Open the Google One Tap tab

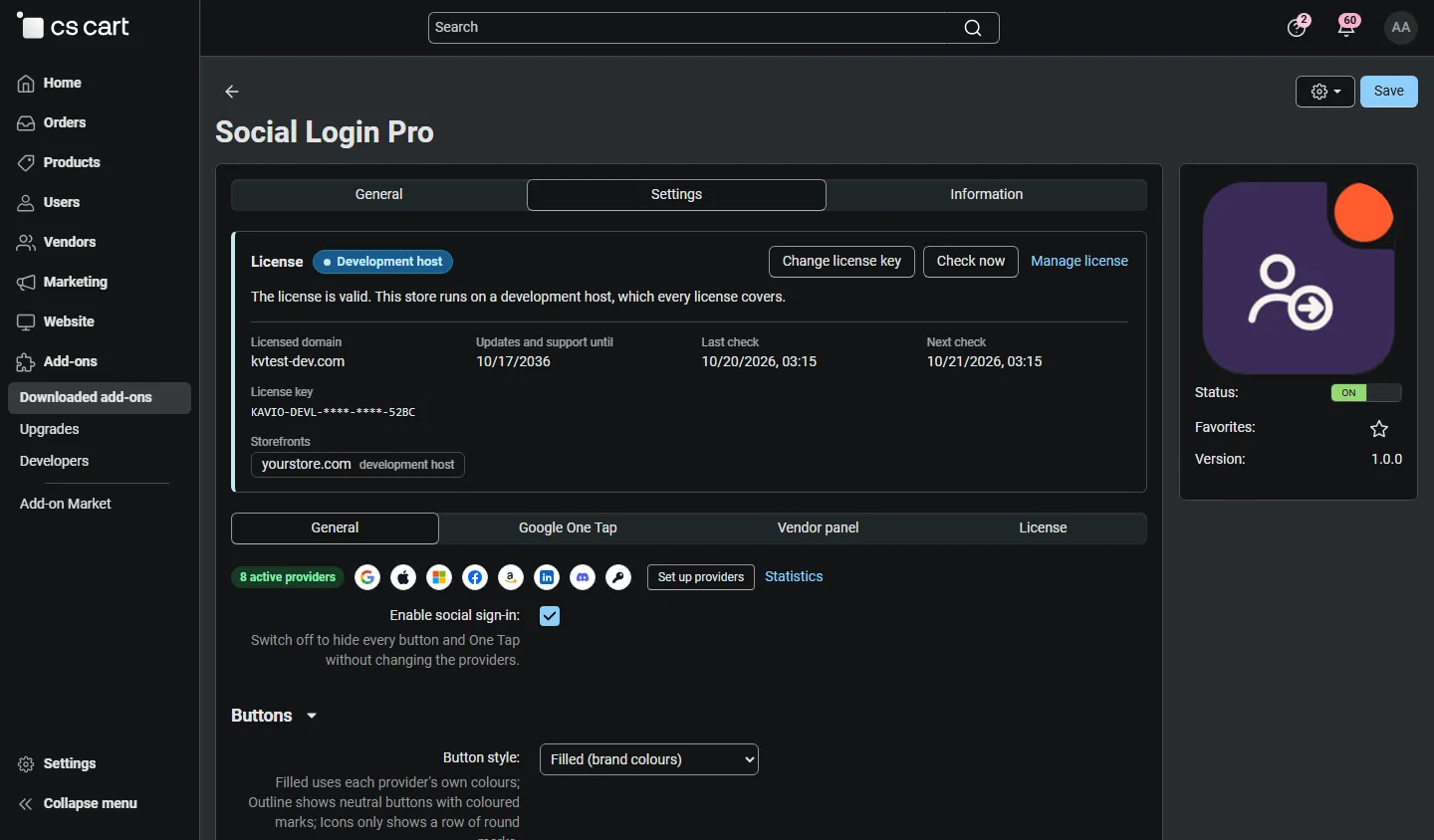coord(568,528)
